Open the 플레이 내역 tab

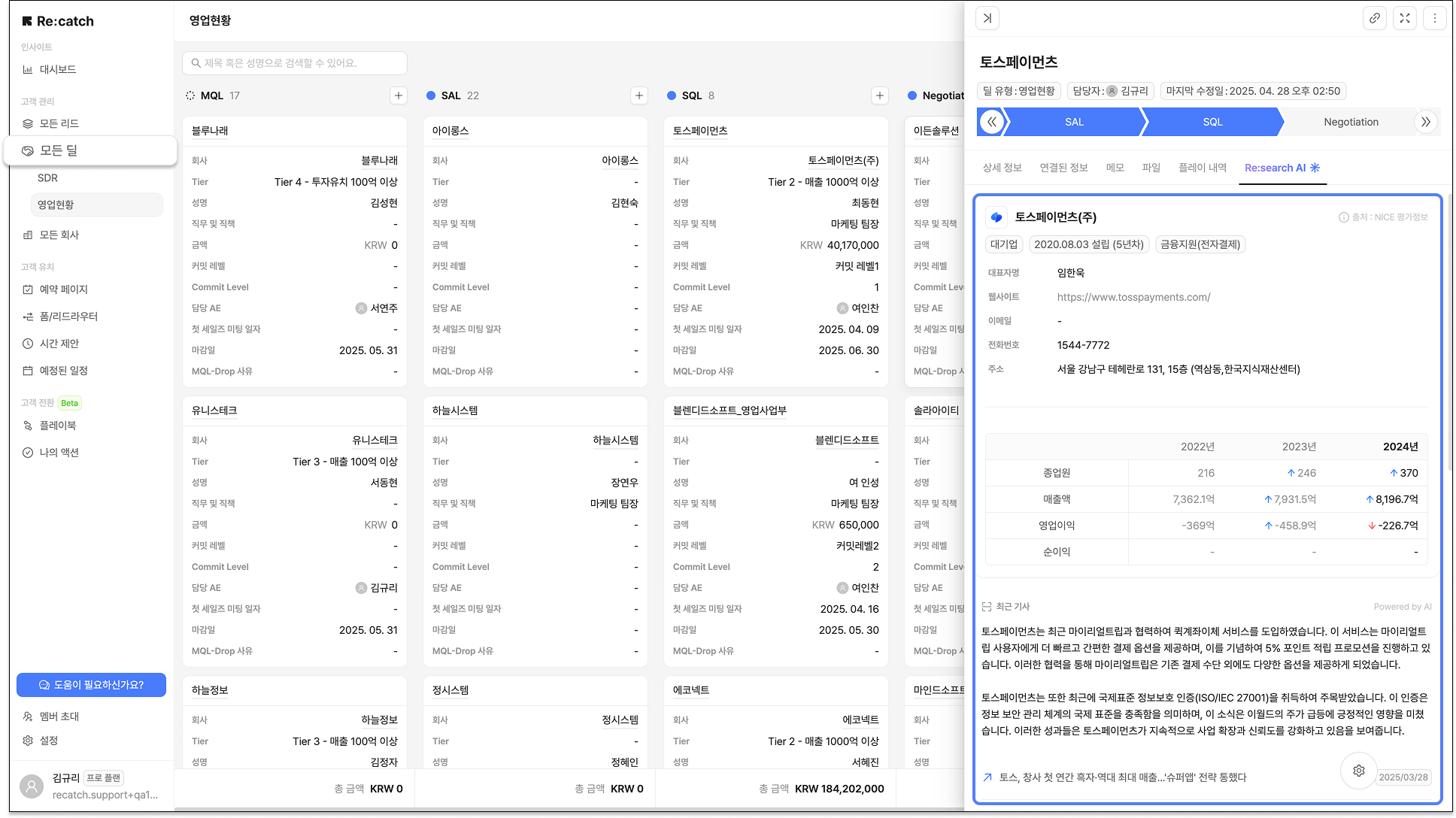tap(1202, 168)
